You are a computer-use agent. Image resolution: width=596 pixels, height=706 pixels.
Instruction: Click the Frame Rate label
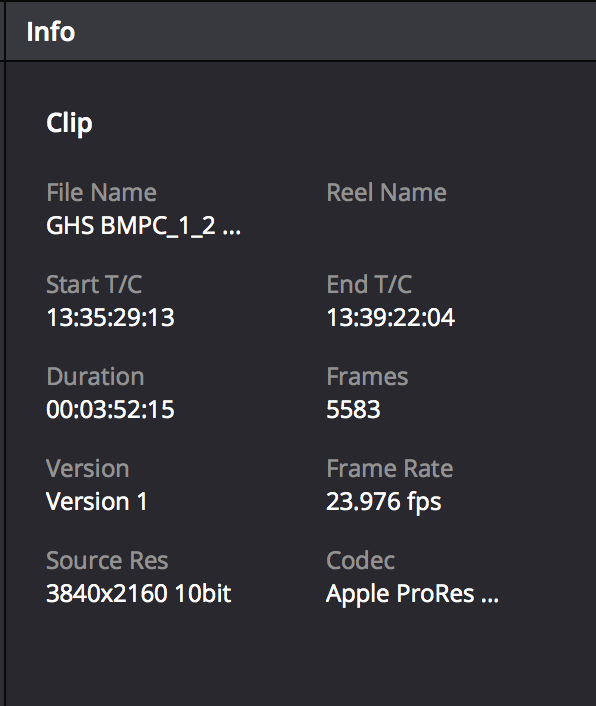click(x=389, y=469)
